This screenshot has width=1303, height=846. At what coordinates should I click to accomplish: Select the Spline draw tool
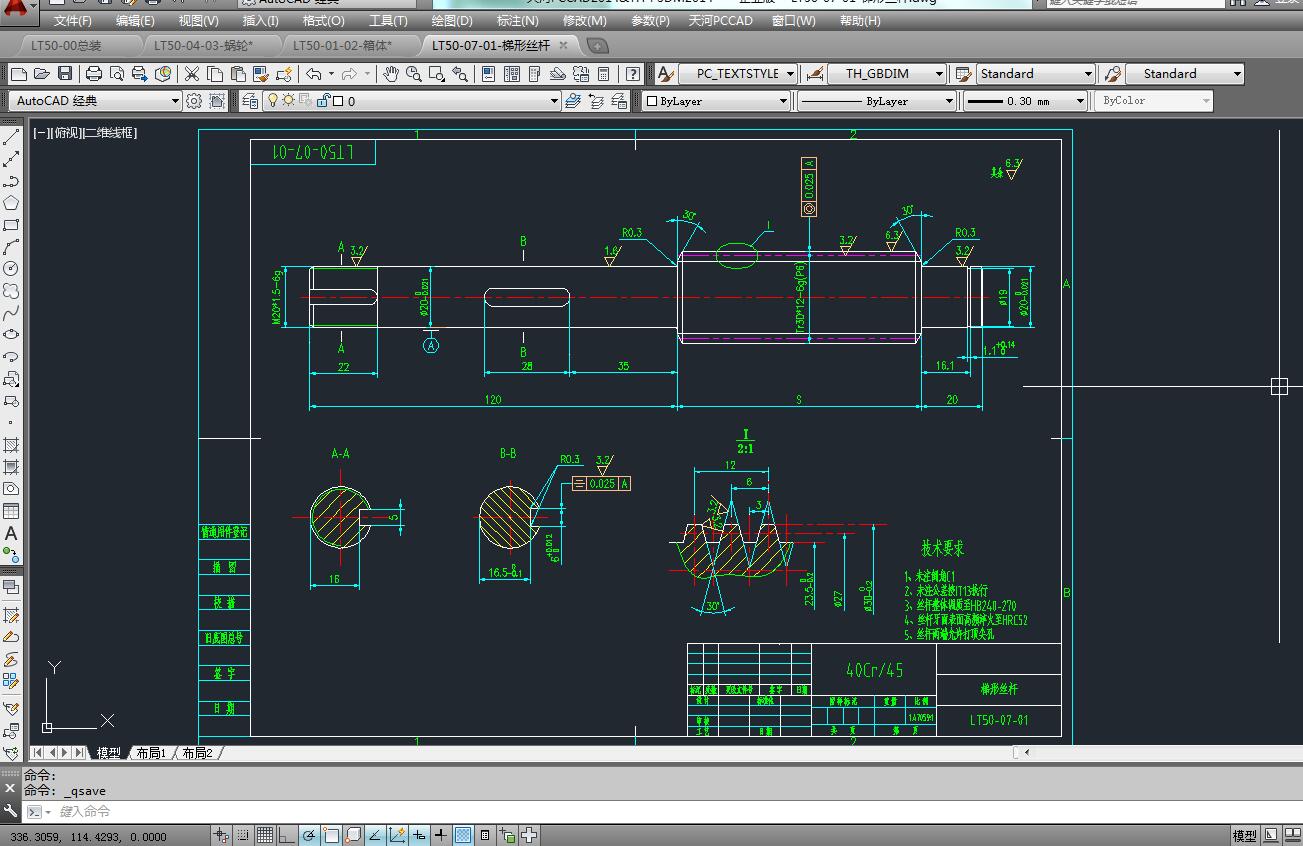click(11, 313)
